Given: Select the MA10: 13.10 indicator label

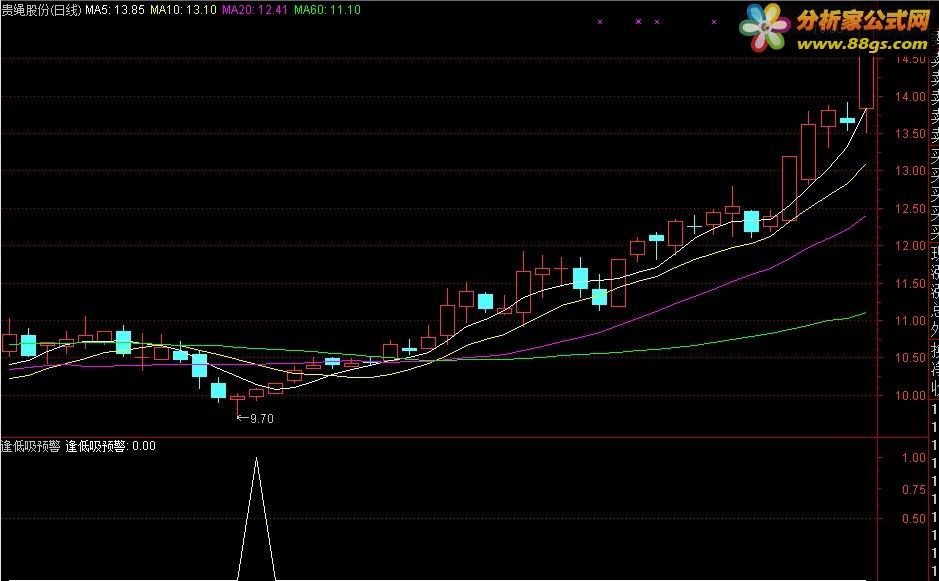Looking at the screenshot, I should click(183, 10).
